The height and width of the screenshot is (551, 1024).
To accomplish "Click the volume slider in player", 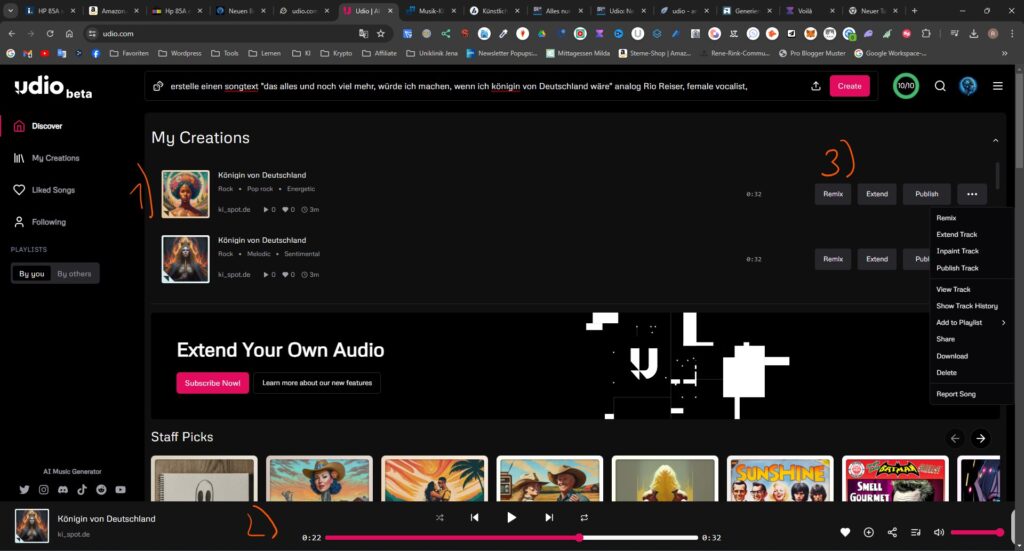I will click(x=975, y=532).
